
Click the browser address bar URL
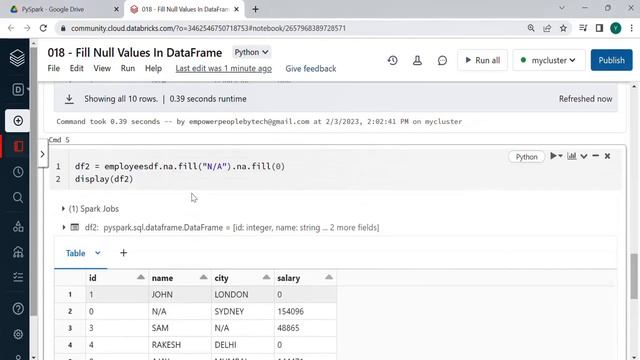[x=208, y=28]
